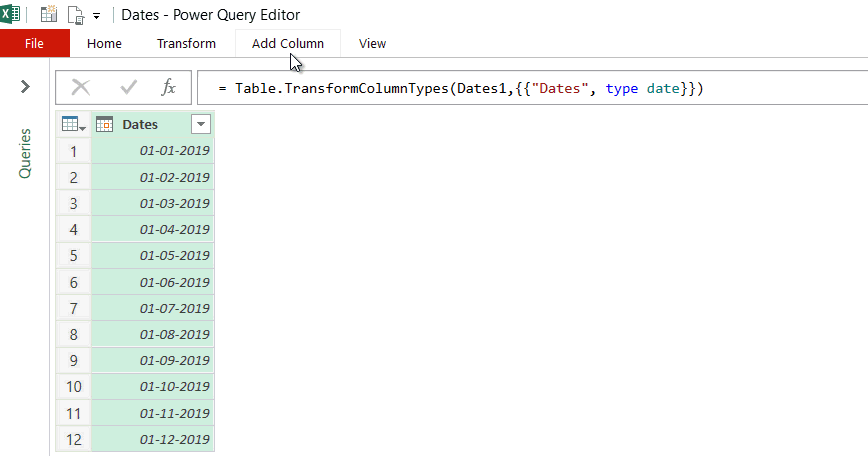This screenshot has width=868, height=456.
Task: Click the date data type icon on Dates column
Action: click(x=104, y=124)
